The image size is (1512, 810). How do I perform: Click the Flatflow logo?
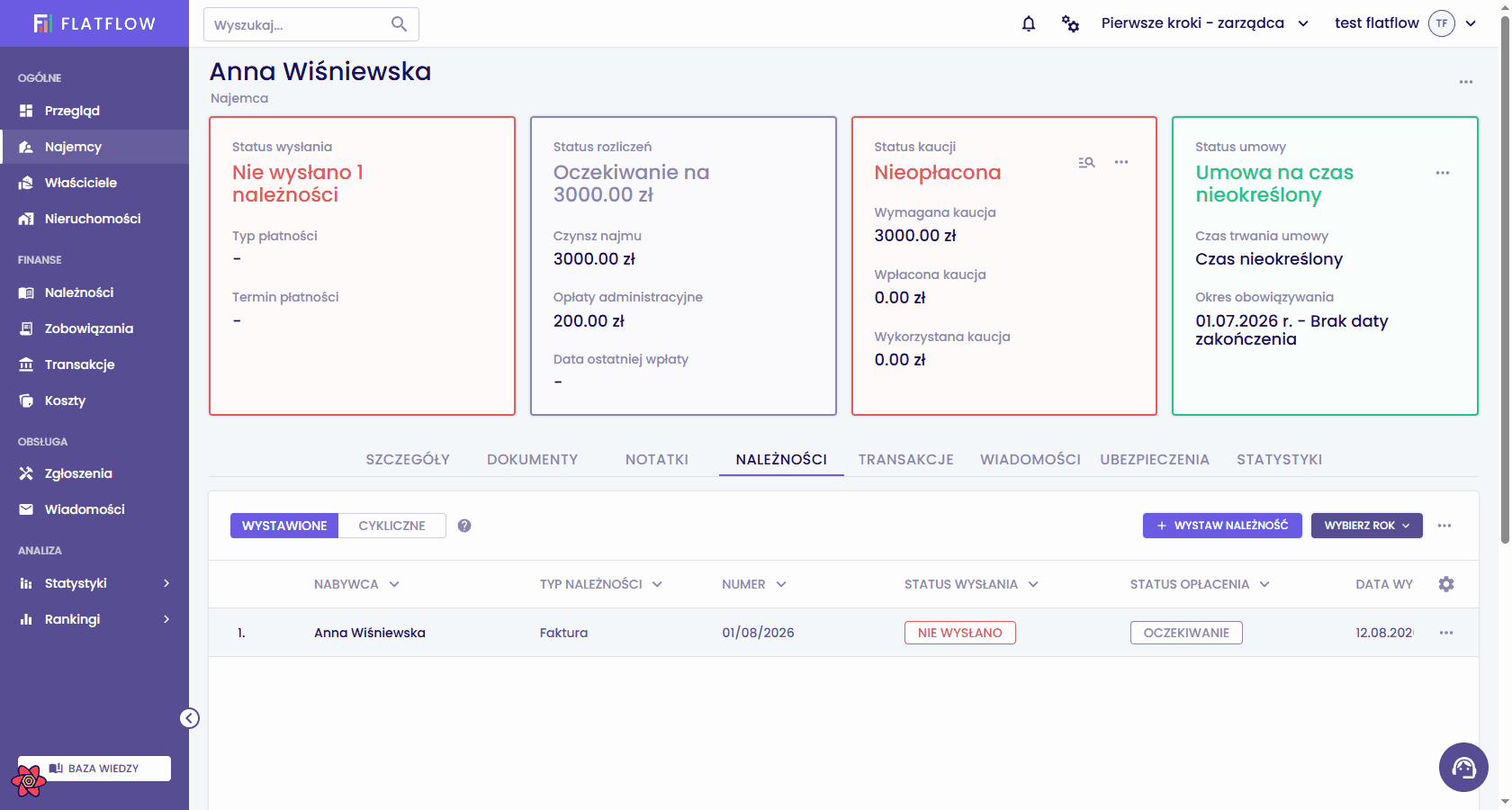[x=94, y=23]
